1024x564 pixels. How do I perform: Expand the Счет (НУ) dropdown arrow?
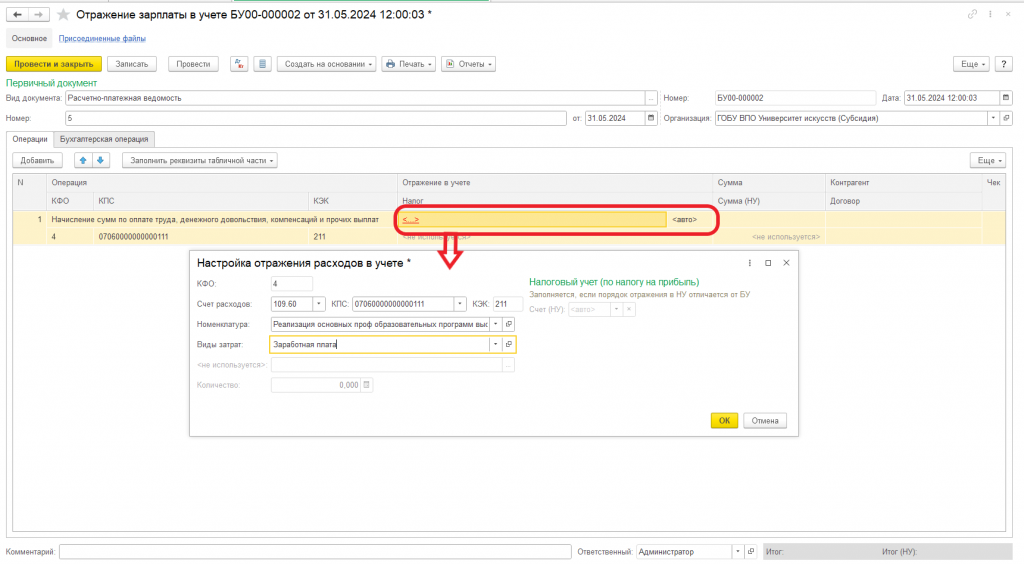point(616,309)
